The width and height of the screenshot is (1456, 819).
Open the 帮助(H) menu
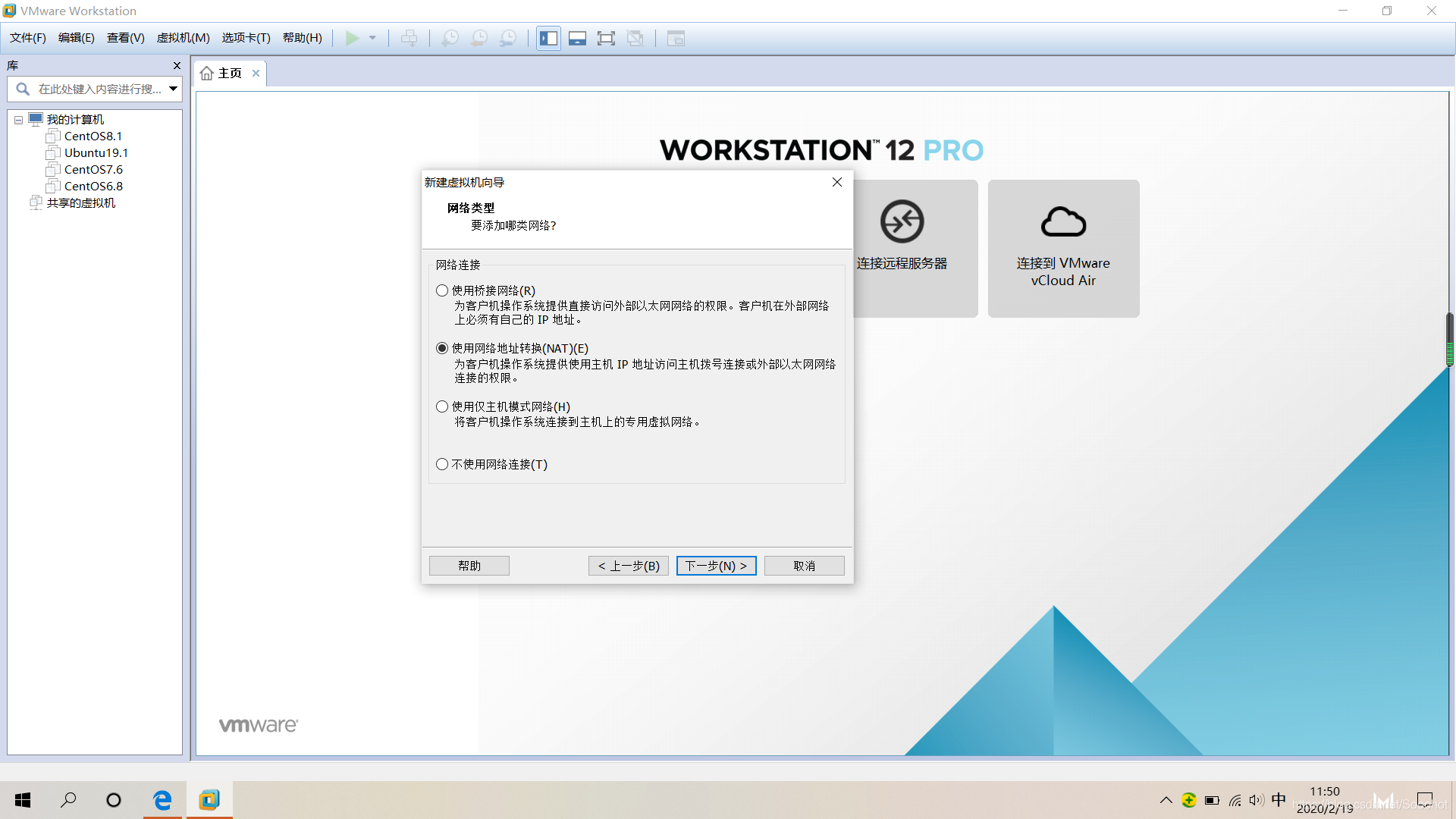303,38
